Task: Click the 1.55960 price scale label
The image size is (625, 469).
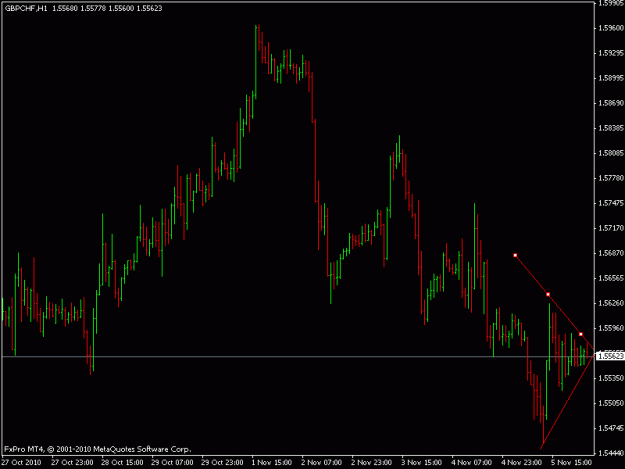Action: point(611,328)
